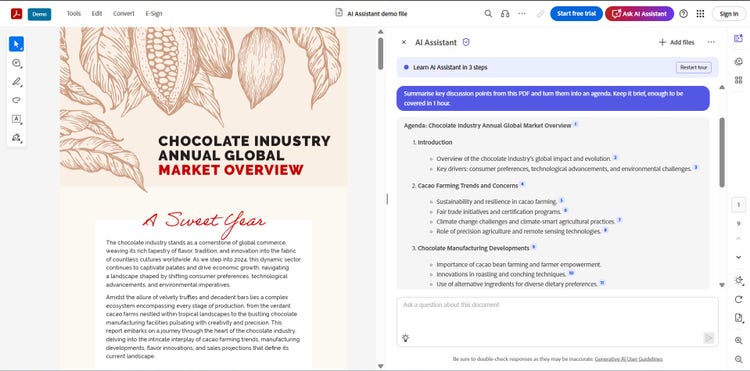Viewport: 750px width, 371px height.
Task: Open AI Assistant panel more options
Action: pyautogui.click(x=711, y=43)
